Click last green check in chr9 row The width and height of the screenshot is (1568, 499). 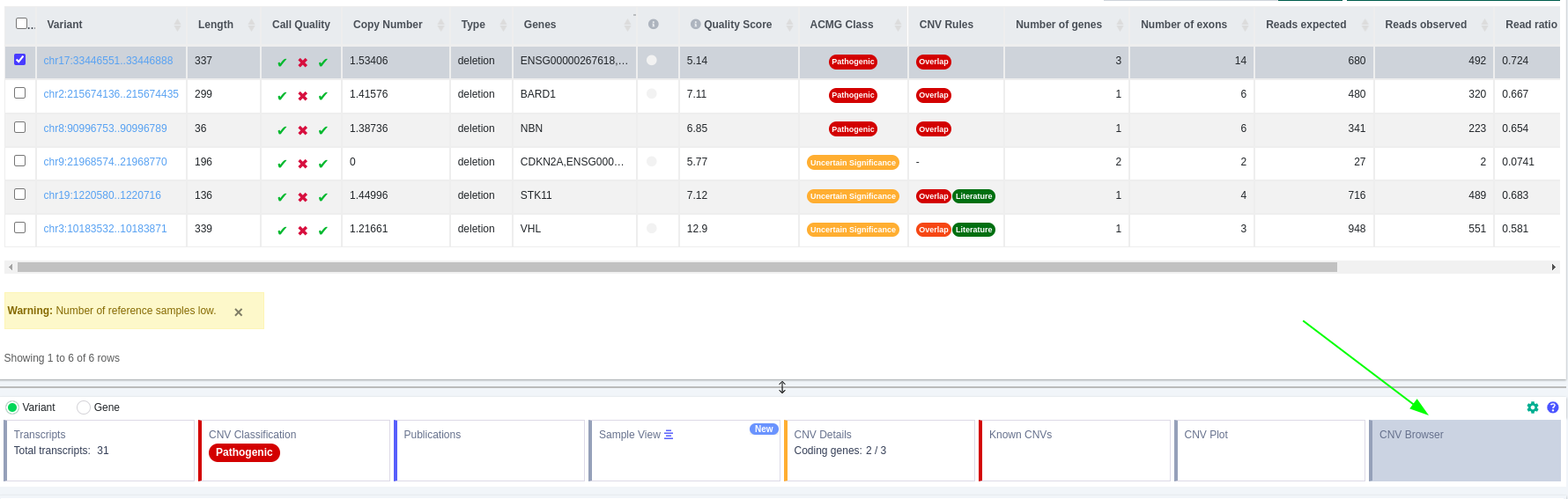[x=322, y=164]
